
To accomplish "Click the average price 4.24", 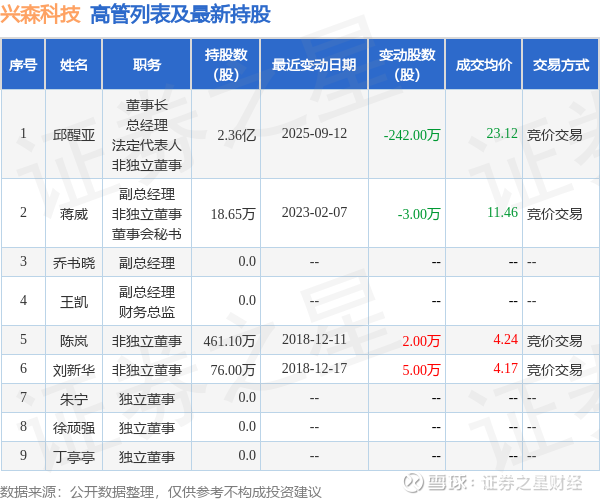I will [x=505, y=339].
